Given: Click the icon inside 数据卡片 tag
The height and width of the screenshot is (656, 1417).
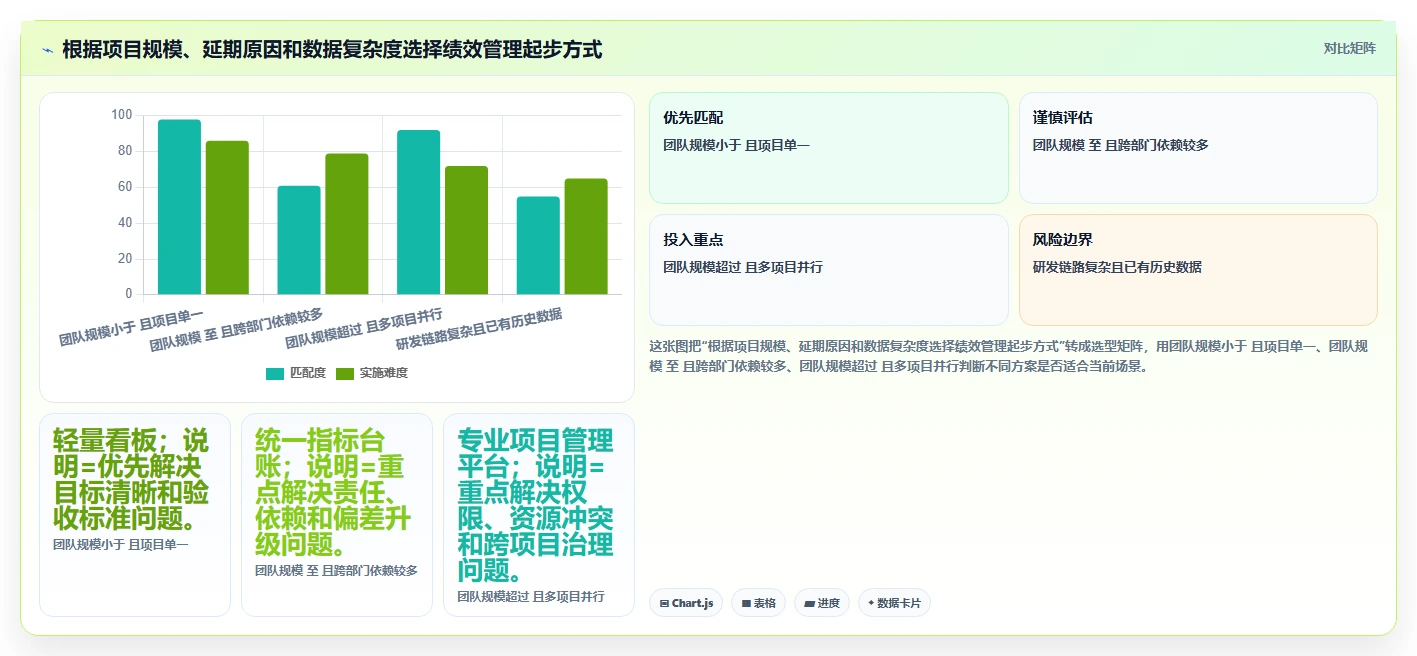Looking at the screenshot, I should tap(871, 604).
